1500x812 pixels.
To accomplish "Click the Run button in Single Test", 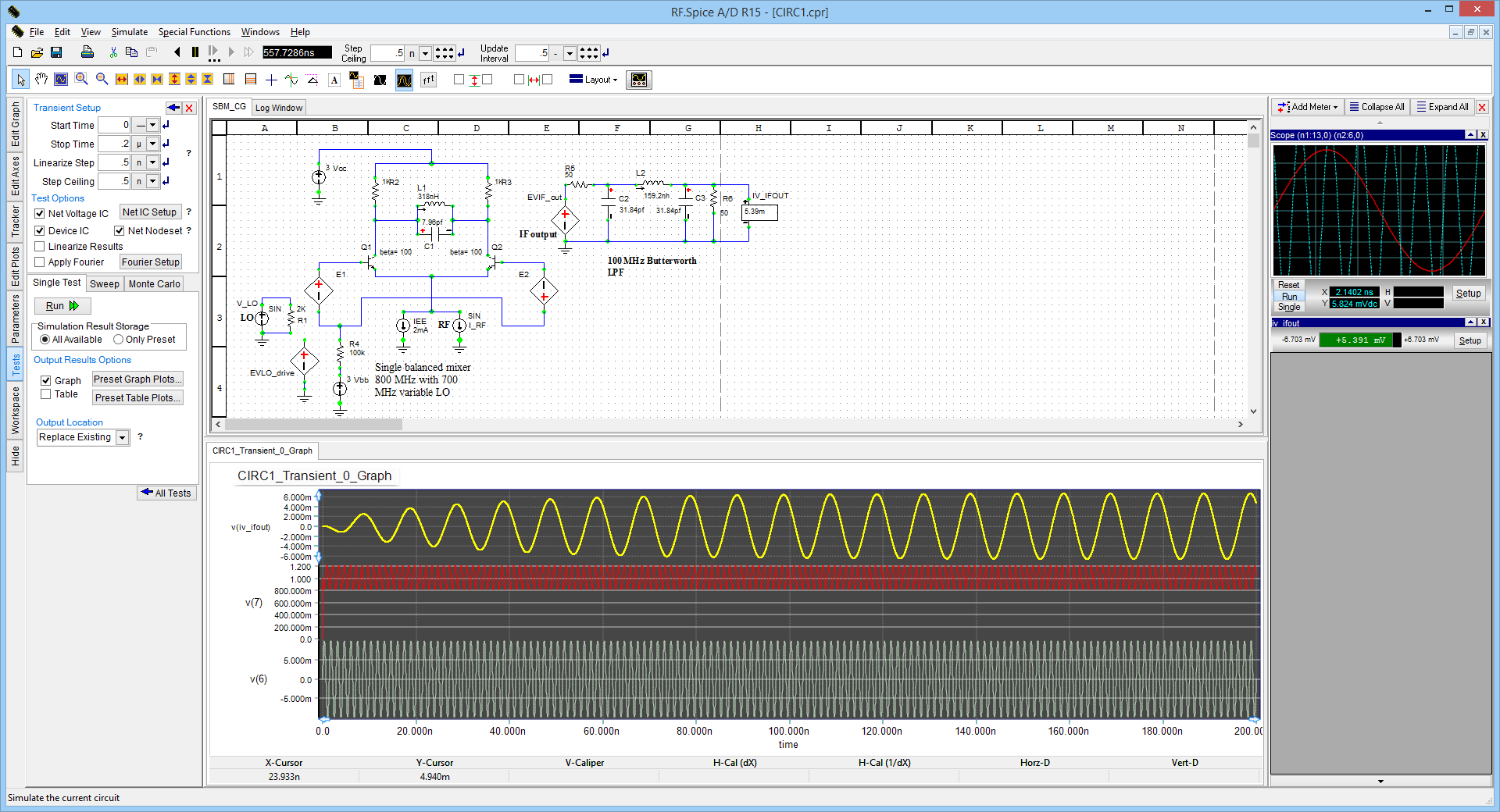I will 62,306.
